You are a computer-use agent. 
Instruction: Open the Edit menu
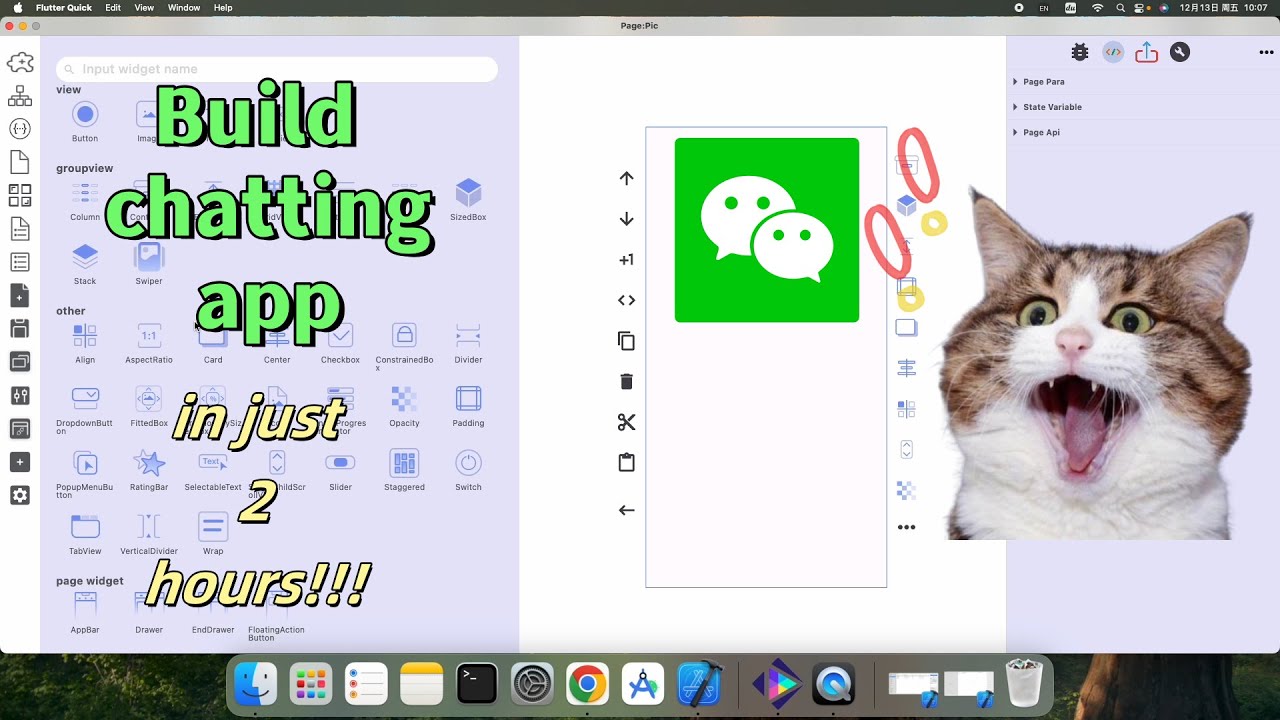pos(113,8)
